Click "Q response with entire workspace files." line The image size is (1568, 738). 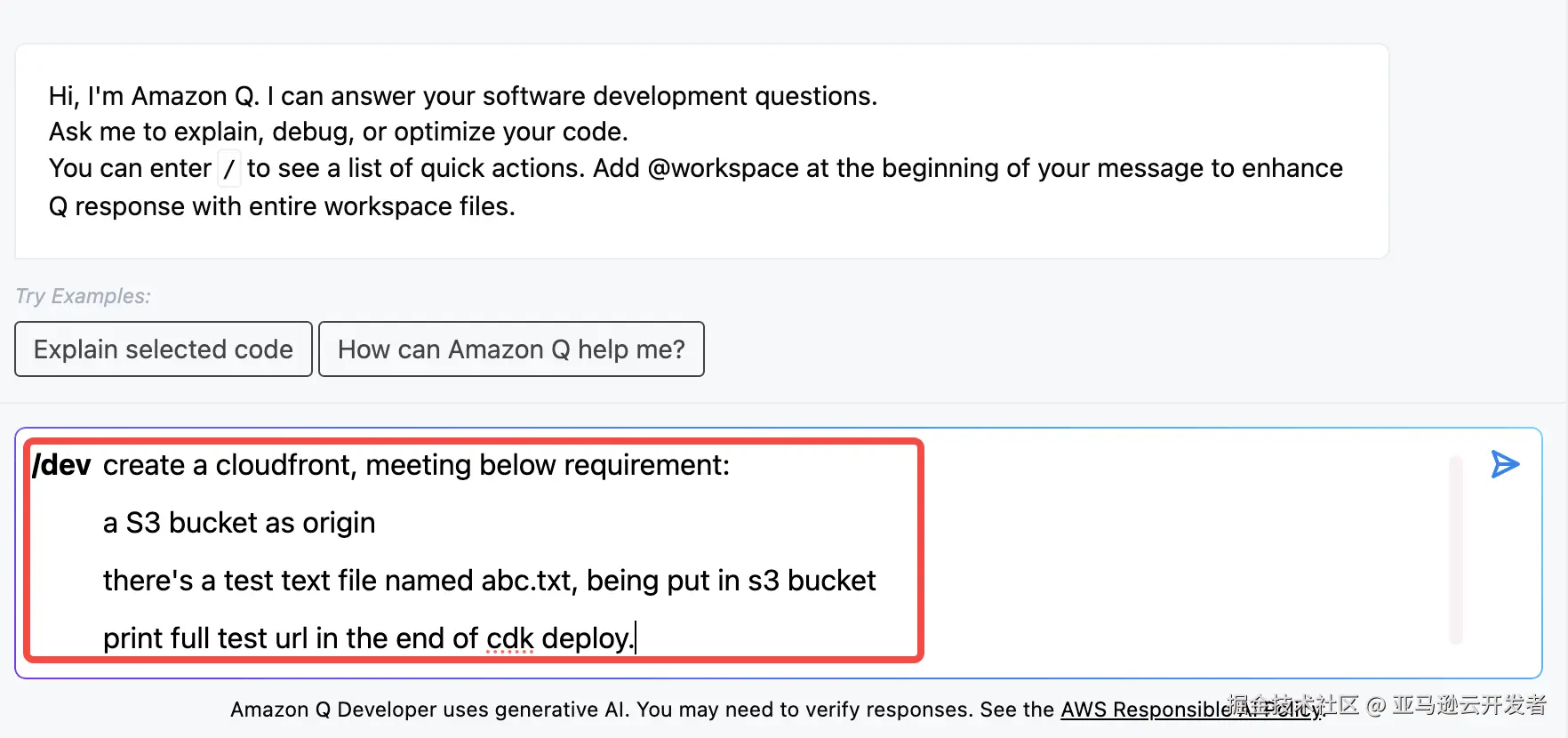pyautogui.click(x=282, y=206)
